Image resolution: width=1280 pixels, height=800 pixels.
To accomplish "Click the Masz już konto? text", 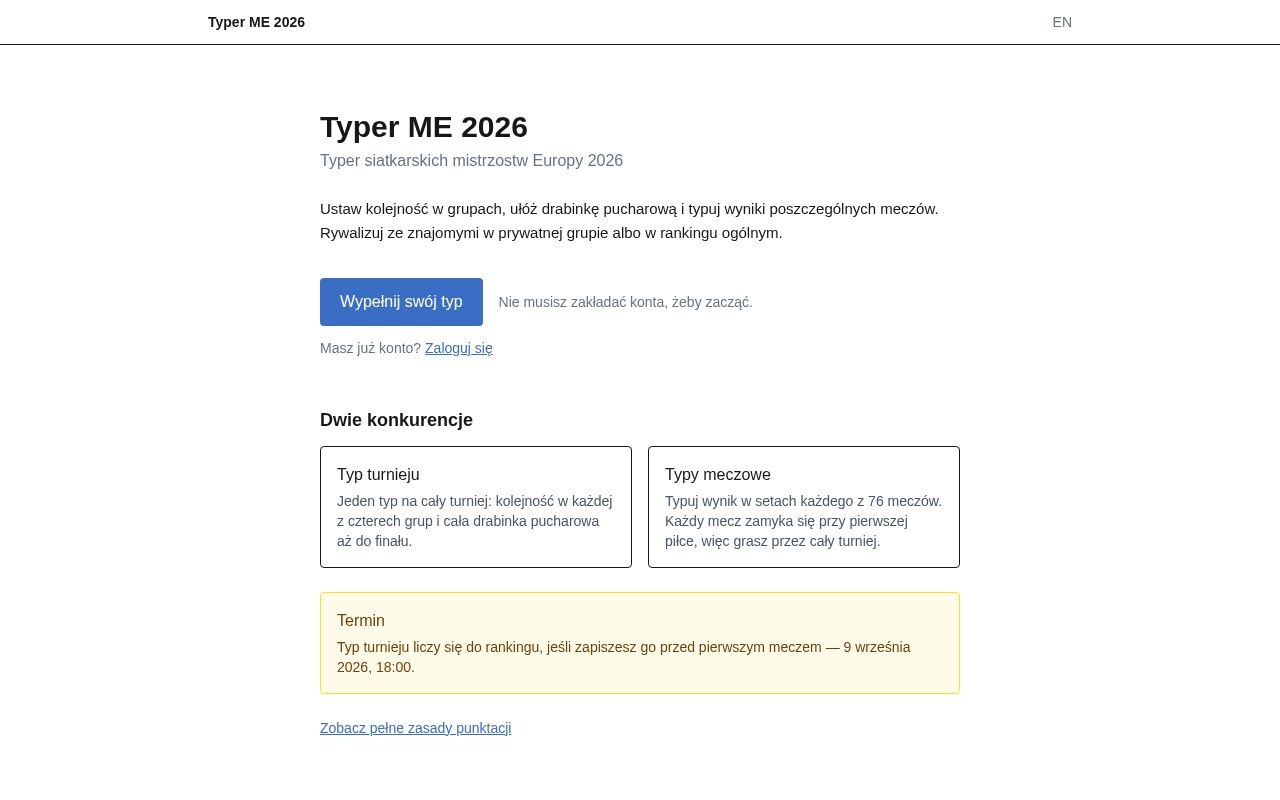I will pos(370,348).
